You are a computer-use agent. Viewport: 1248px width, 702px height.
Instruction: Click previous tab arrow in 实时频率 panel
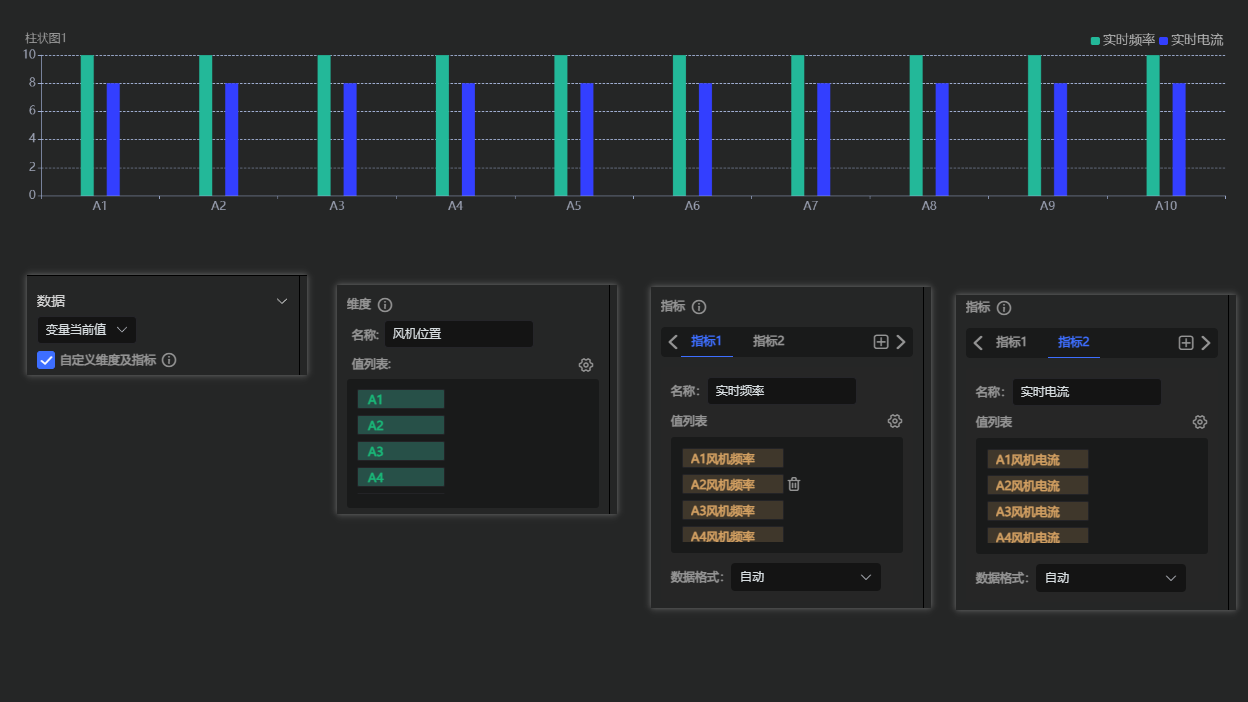click(x=673, y=342)
